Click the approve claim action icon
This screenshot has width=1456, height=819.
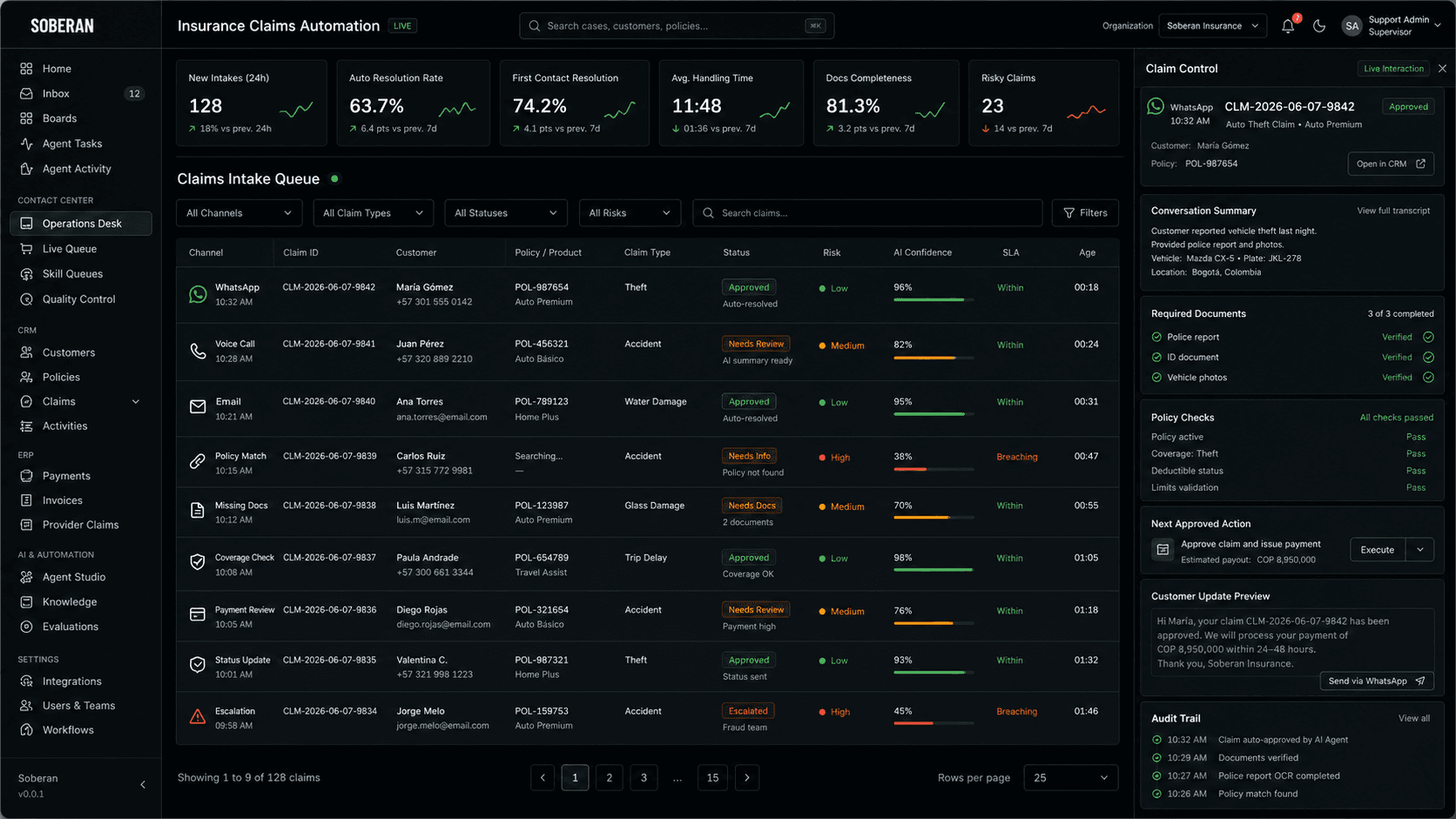tap(1163, 550)
